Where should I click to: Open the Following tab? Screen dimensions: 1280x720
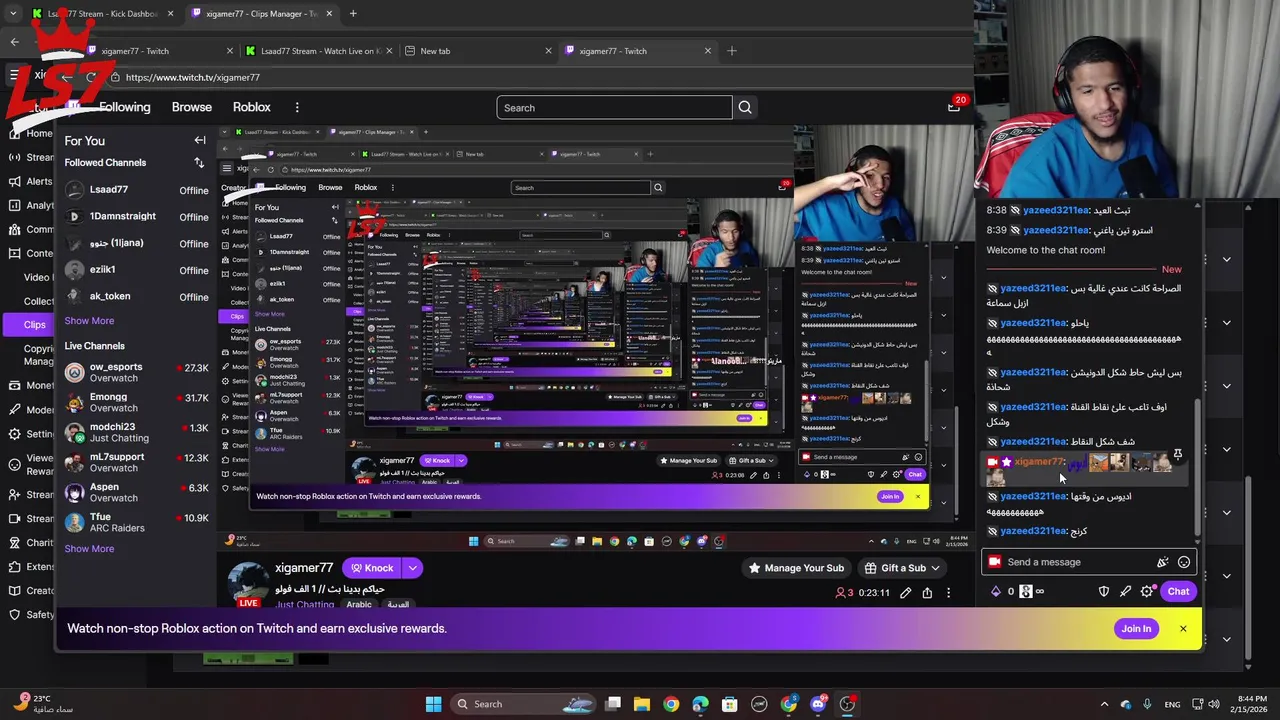coord(124,107)
